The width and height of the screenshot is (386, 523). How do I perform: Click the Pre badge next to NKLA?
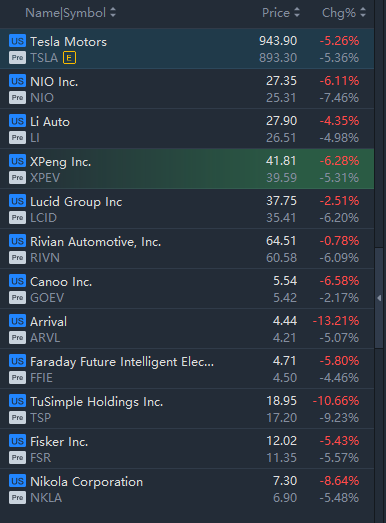pos(17,498)
